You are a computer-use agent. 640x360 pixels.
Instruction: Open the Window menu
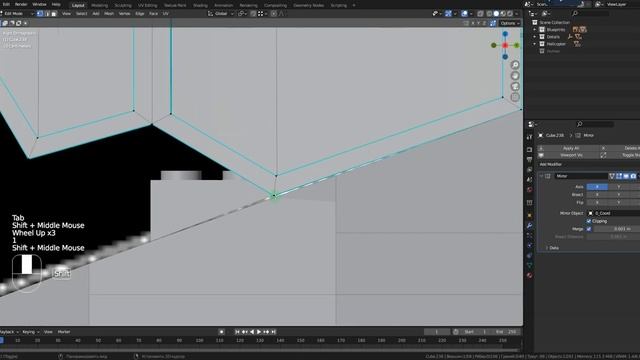coord(39,4)
